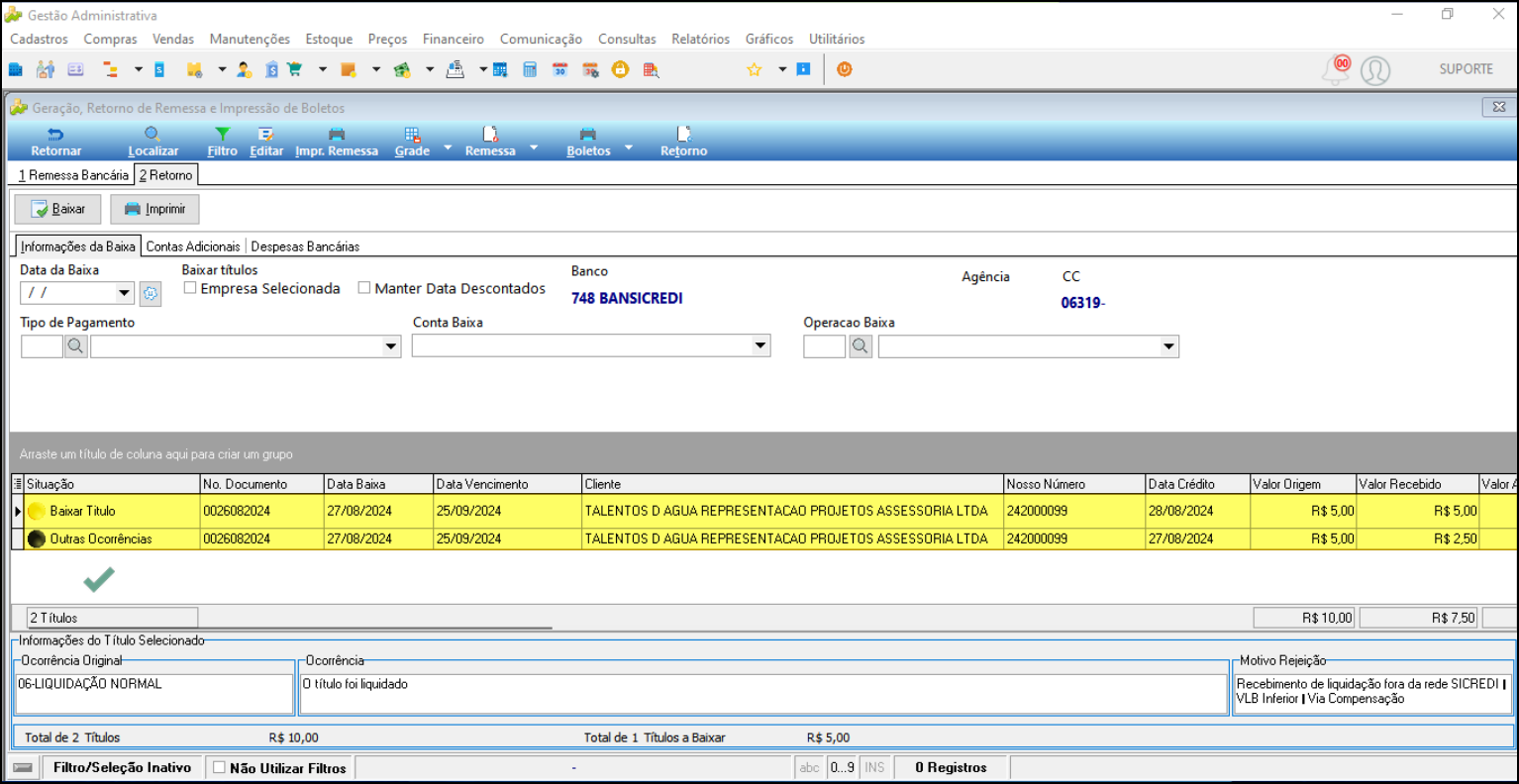Viewport: 1519px width, 784px height.
Task: Click the red grid with magnifier icon
Action: coord(651,69)
